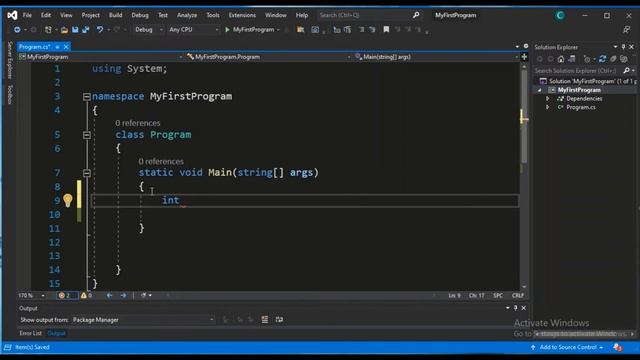Click the search magnifier icon in the title bar
The width and height of the screenshot is (640, 360).
[416, 15]
